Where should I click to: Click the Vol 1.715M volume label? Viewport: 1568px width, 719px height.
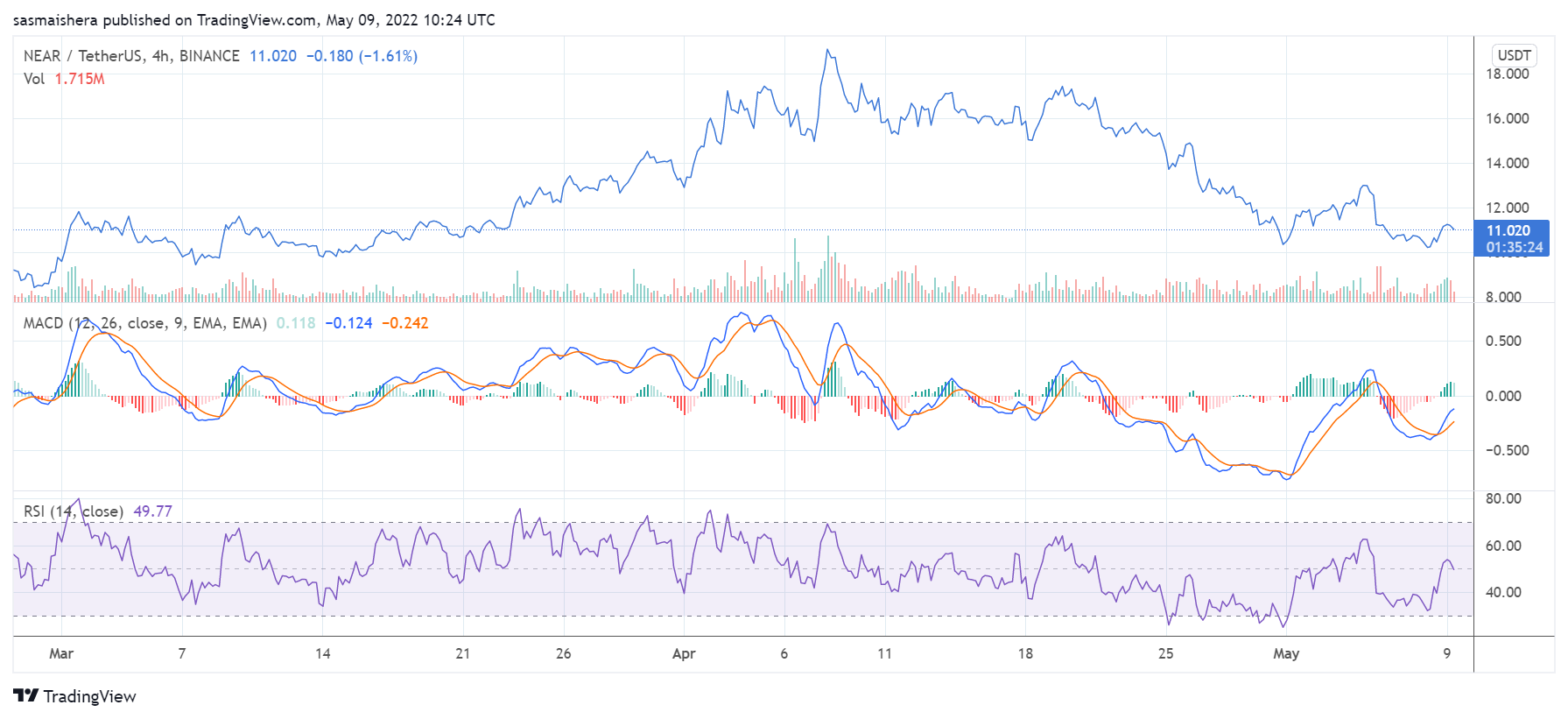click(x=64, y=79)
